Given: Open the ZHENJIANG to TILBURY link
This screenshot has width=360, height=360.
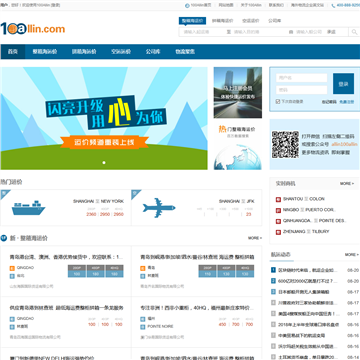Looking at the screenshot, I should point(306,231).
